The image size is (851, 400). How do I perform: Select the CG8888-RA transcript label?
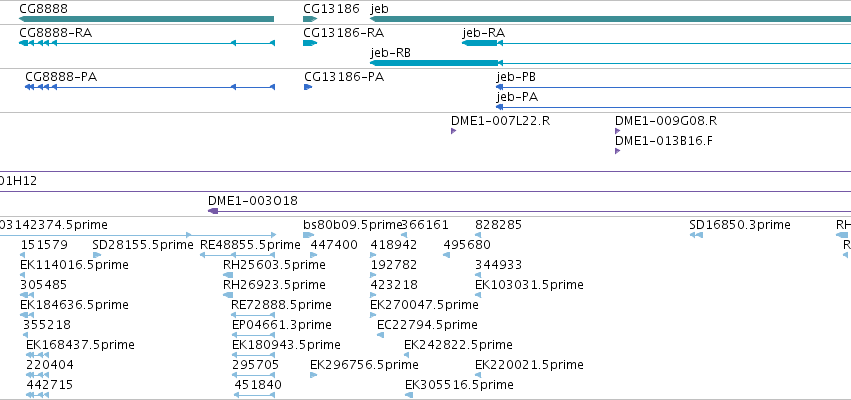[x=55, y=33]
